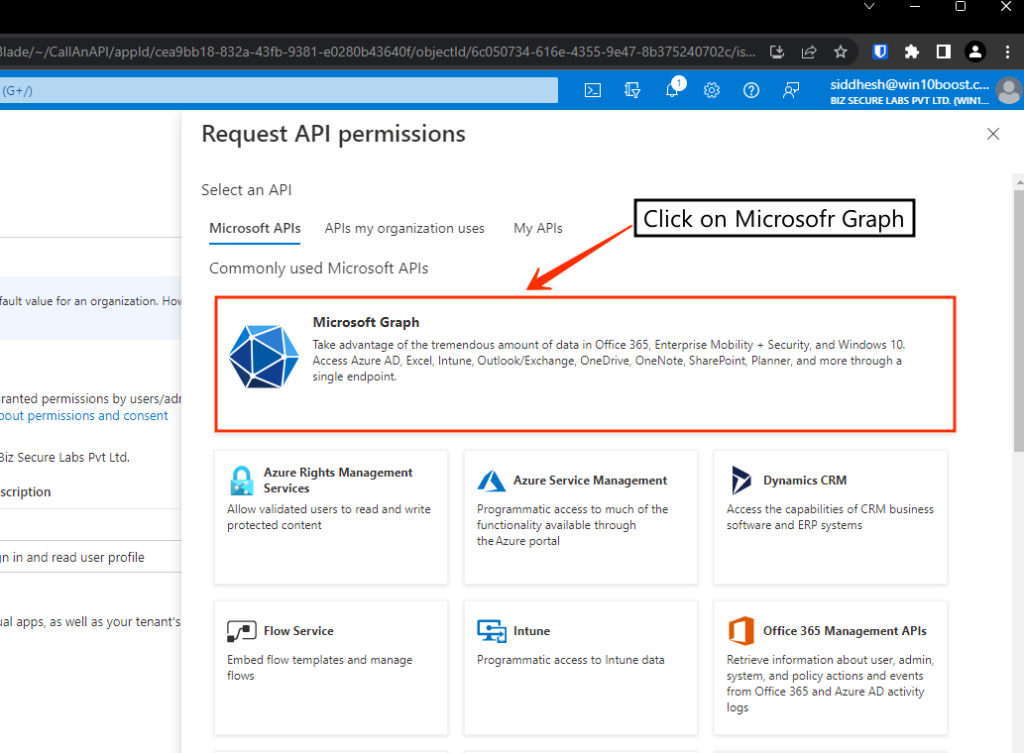1024x753 pixels.
Task: Open Azure Cloud Shell icon
Action: [x=593, y=90]
